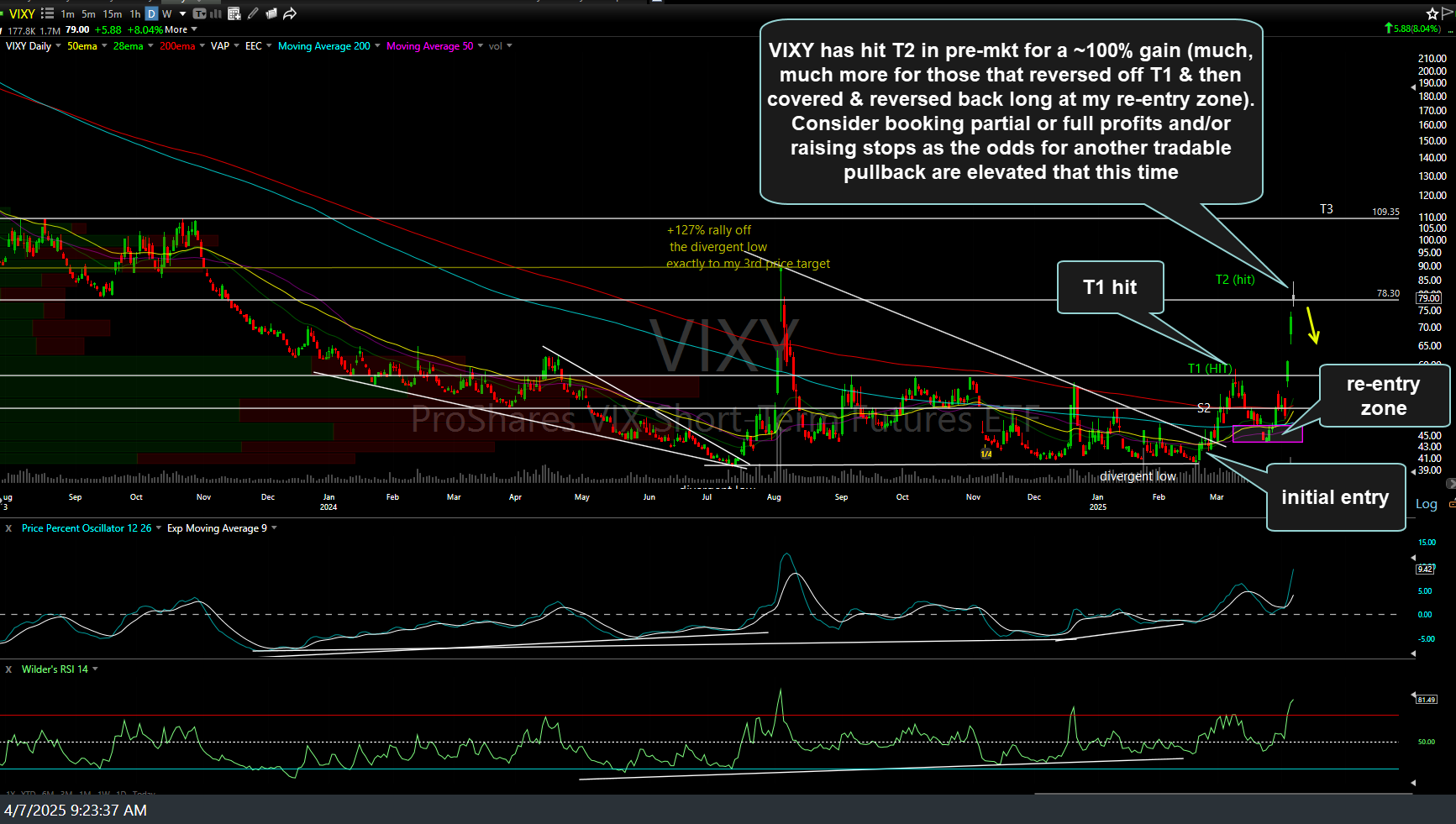Toggle the Log scale setting

(1426, 504)
